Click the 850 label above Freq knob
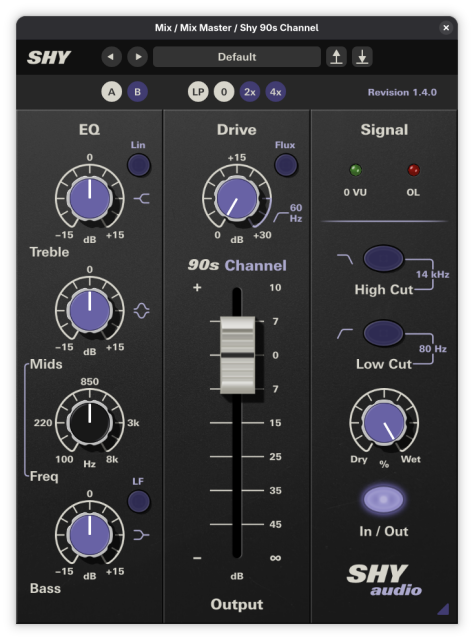The image size is (474, 640). (x=89, y=382)
